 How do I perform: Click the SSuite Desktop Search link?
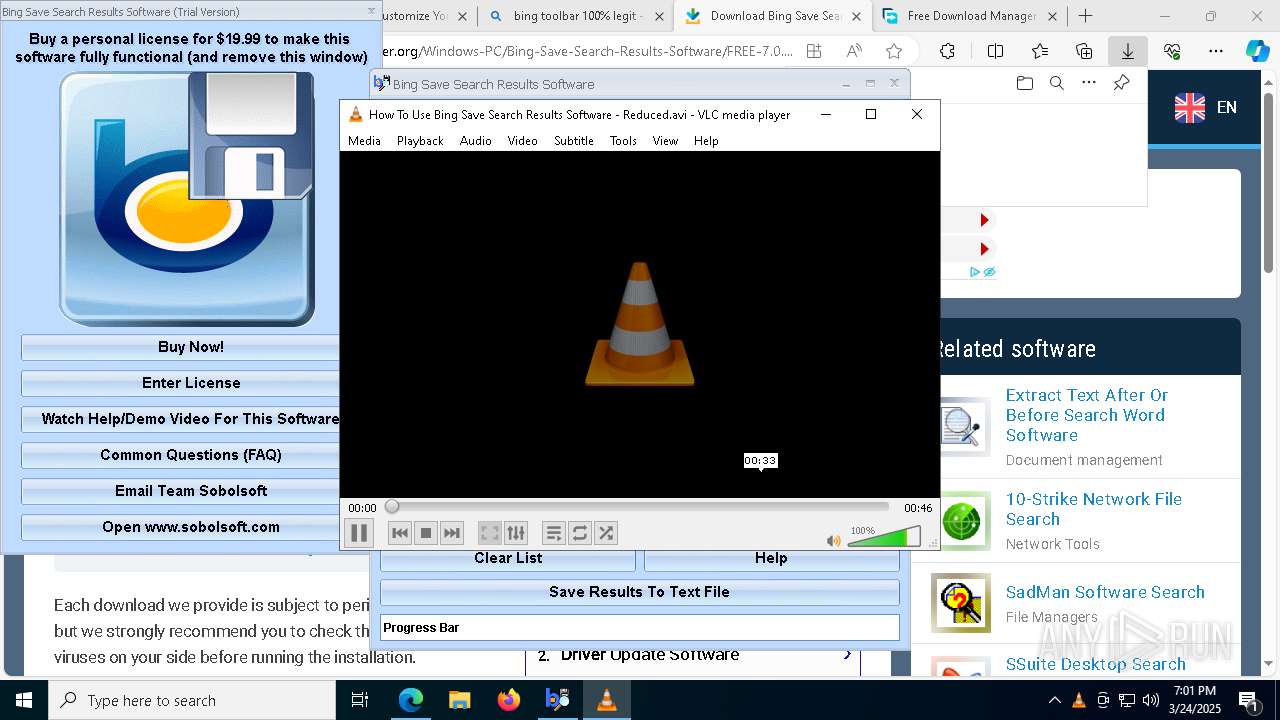[x=1095, y=664]
